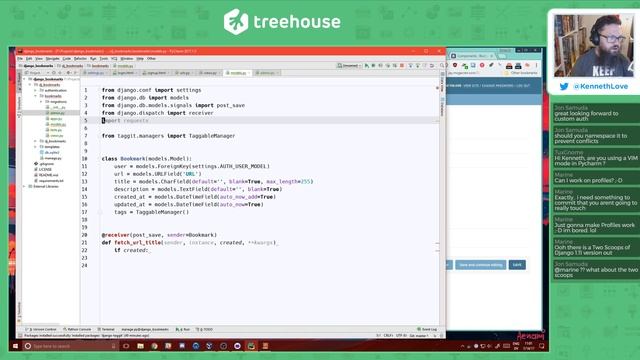Viewport: 640px width, 360px height.
Task: Click the @KennethLove Twitter handle
Action: tap(600, 87)
